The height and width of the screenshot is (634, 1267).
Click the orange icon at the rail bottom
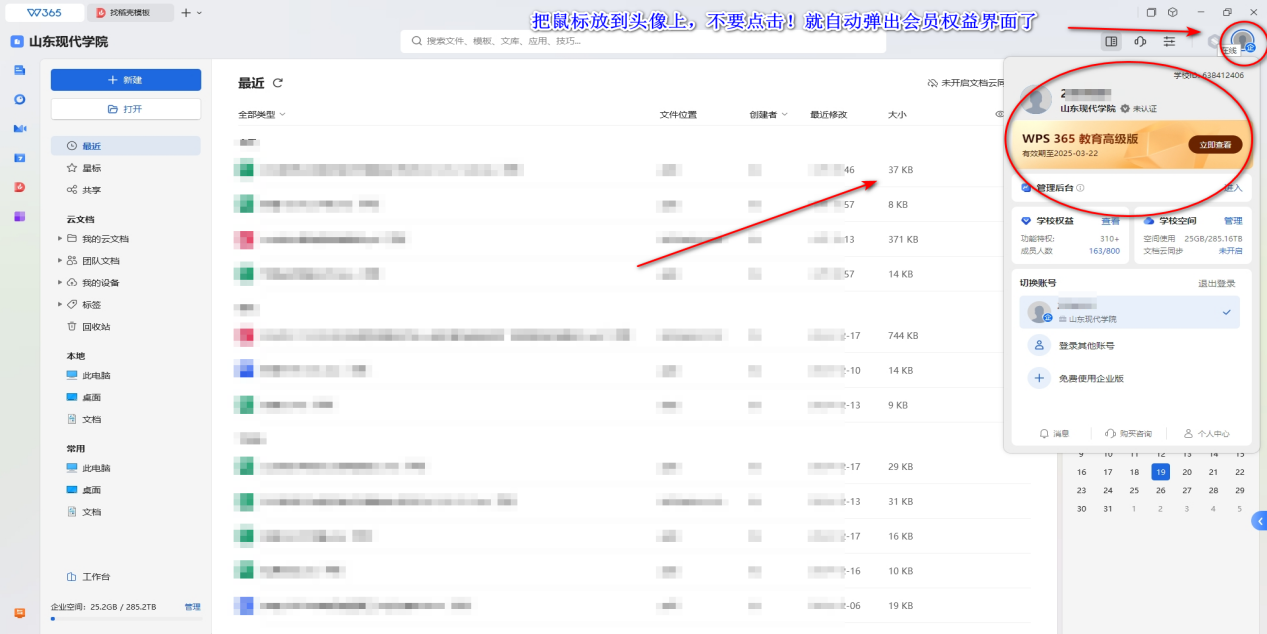pos(19,613)
